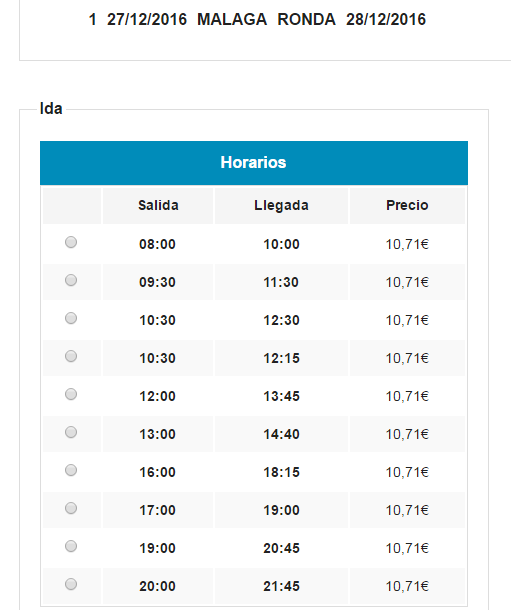The image size is (511, 610).
Task: Pick the 10:30 trip arriving at 12:15
Action: (71, 356)
